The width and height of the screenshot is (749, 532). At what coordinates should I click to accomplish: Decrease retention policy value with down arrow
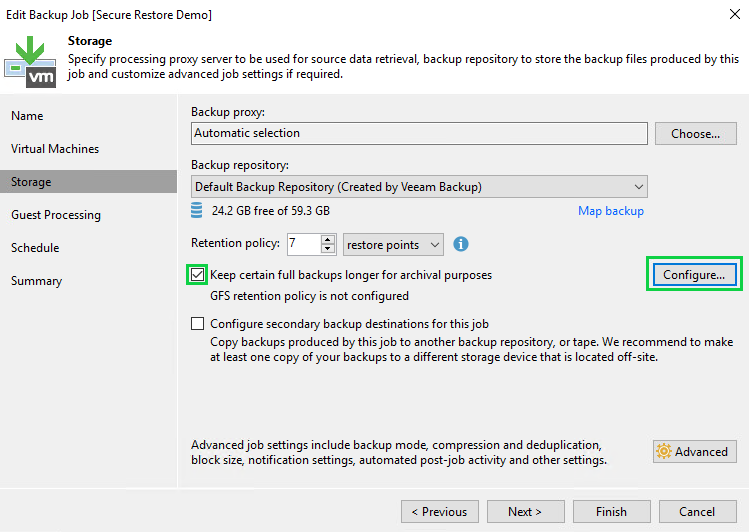[x=328, y=249]
